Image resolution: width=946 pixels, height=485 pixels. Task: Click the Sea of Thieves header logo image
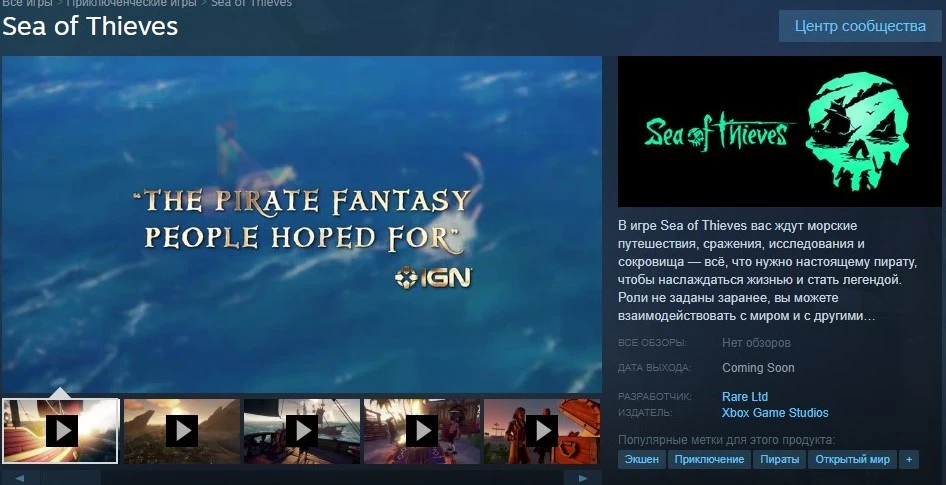[779, 132]
